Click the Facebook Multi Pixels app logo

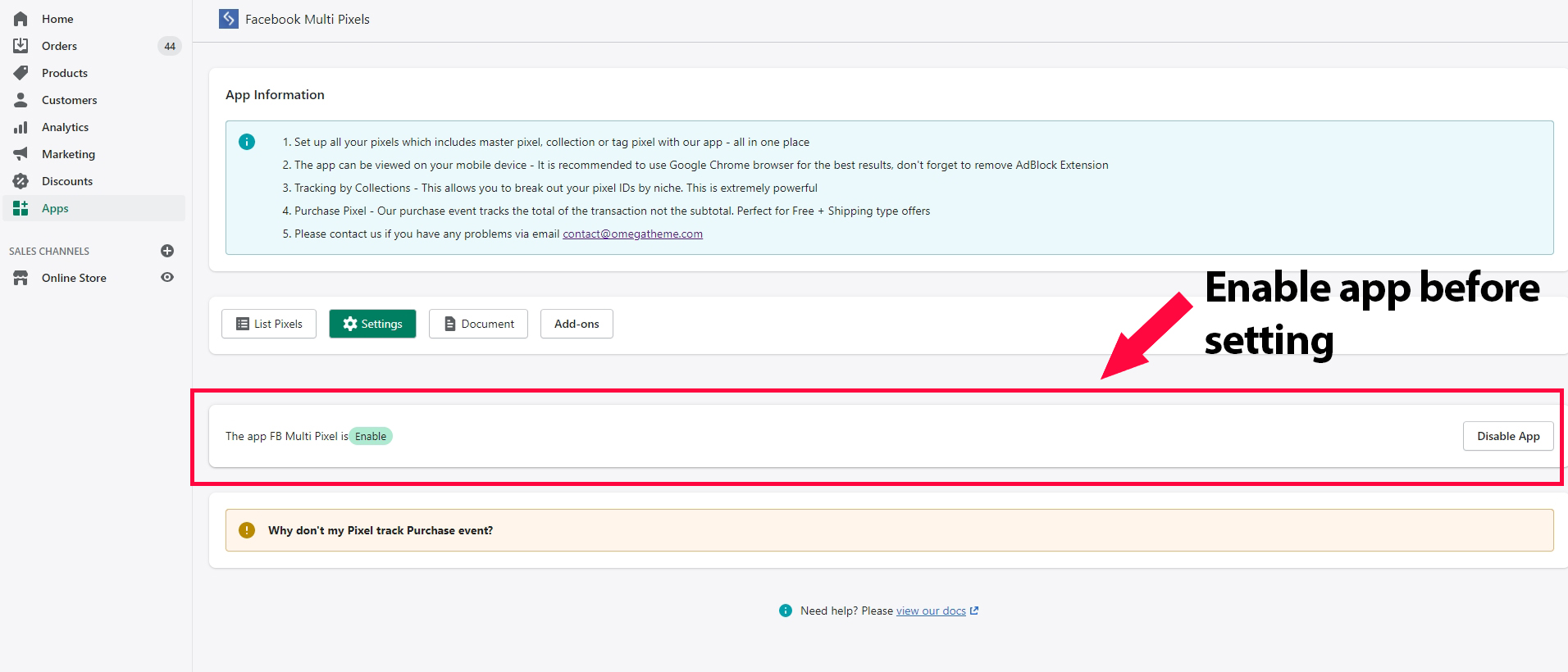(229, 19)
